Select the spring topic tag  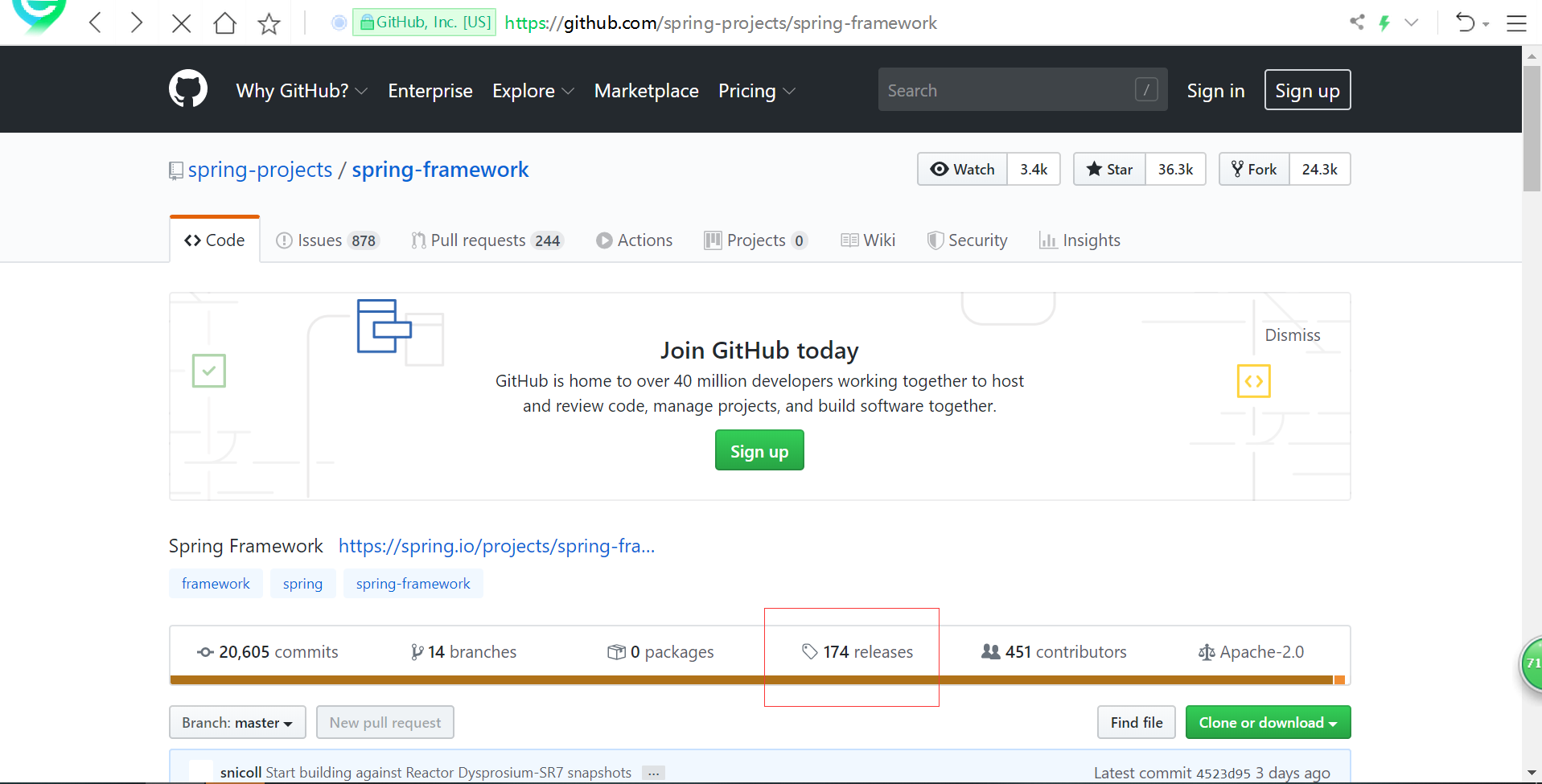point(302,584)
